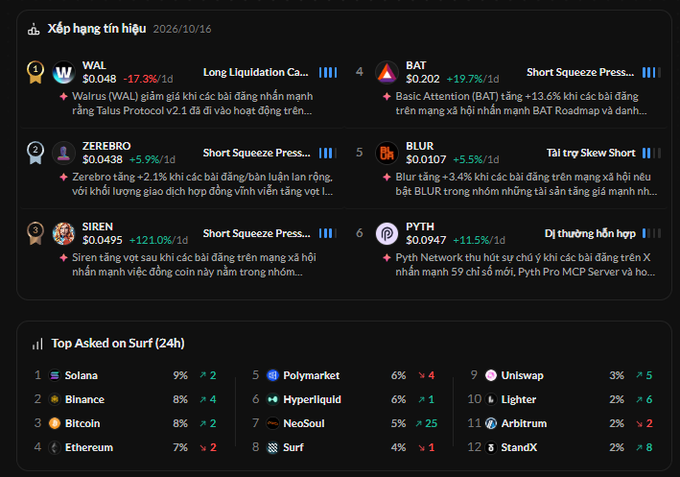The height and width of the screenshot is (477, 680).
Task: Open the BLUR token name
Action: tap(419, 146)
